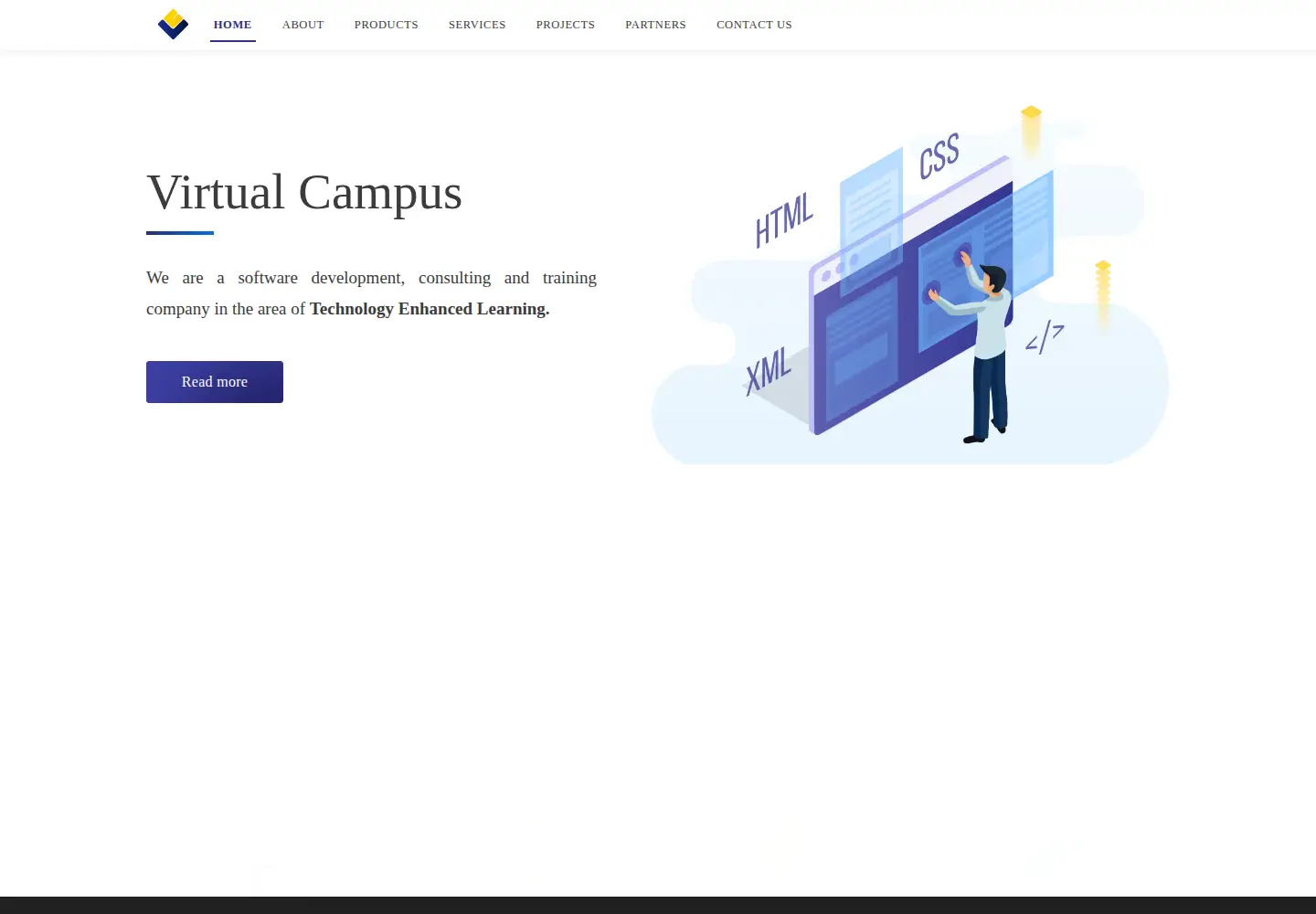Go to the About page
Image resolution: width=1316 pixels, height=914 pixels.
303,25
